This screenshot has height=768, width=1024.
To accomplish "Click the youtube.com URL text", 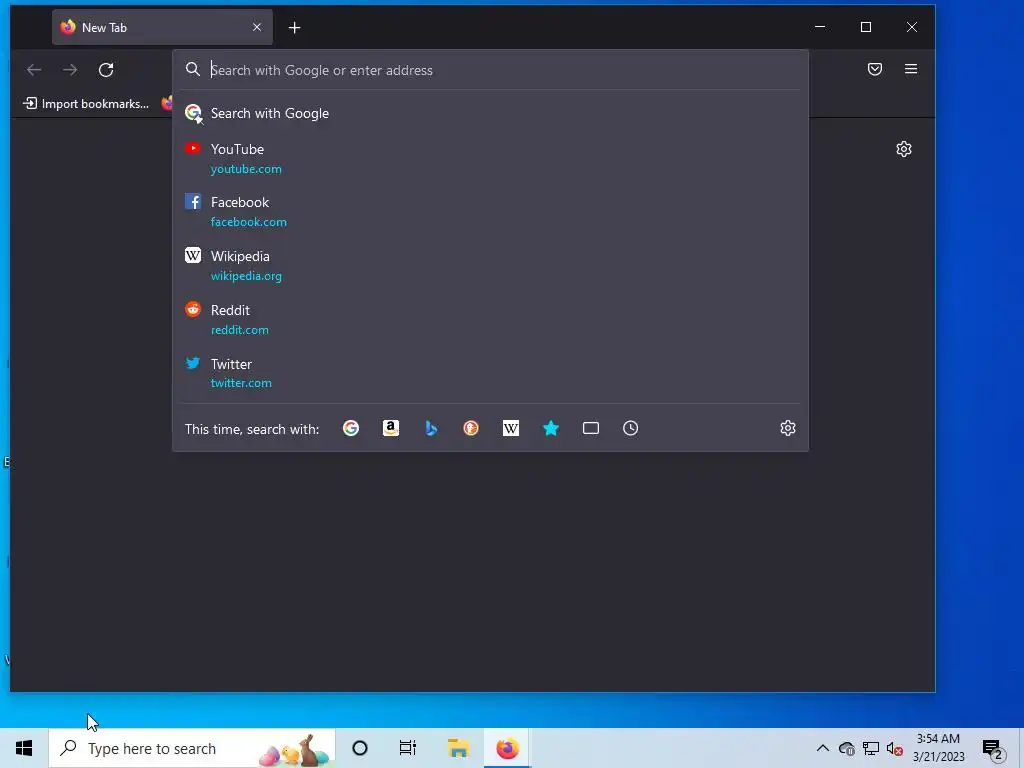I will pyautogui.click(x=246, y=169).
